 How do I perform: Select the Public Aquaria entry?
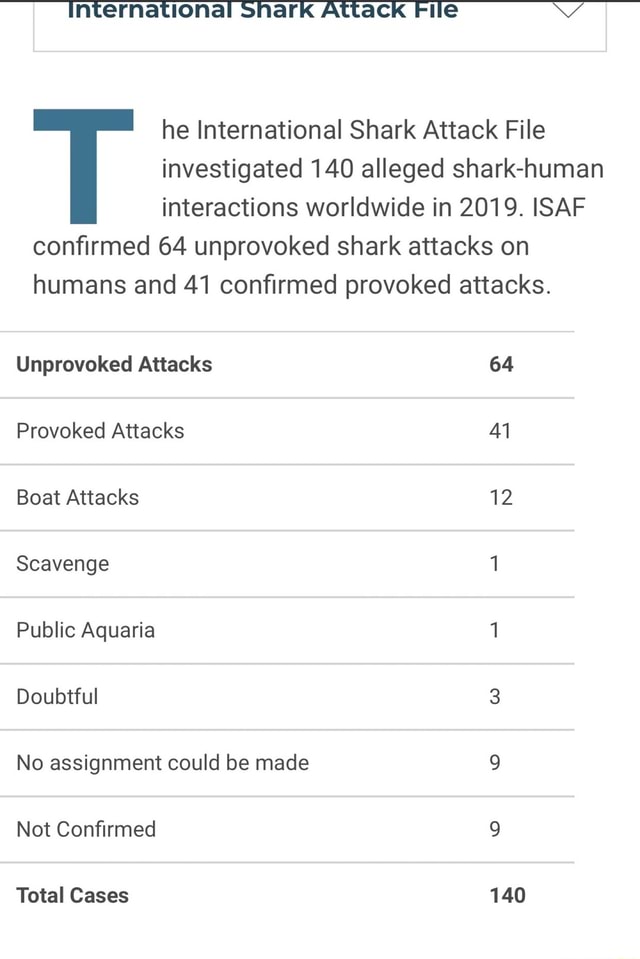coord(85,630)
